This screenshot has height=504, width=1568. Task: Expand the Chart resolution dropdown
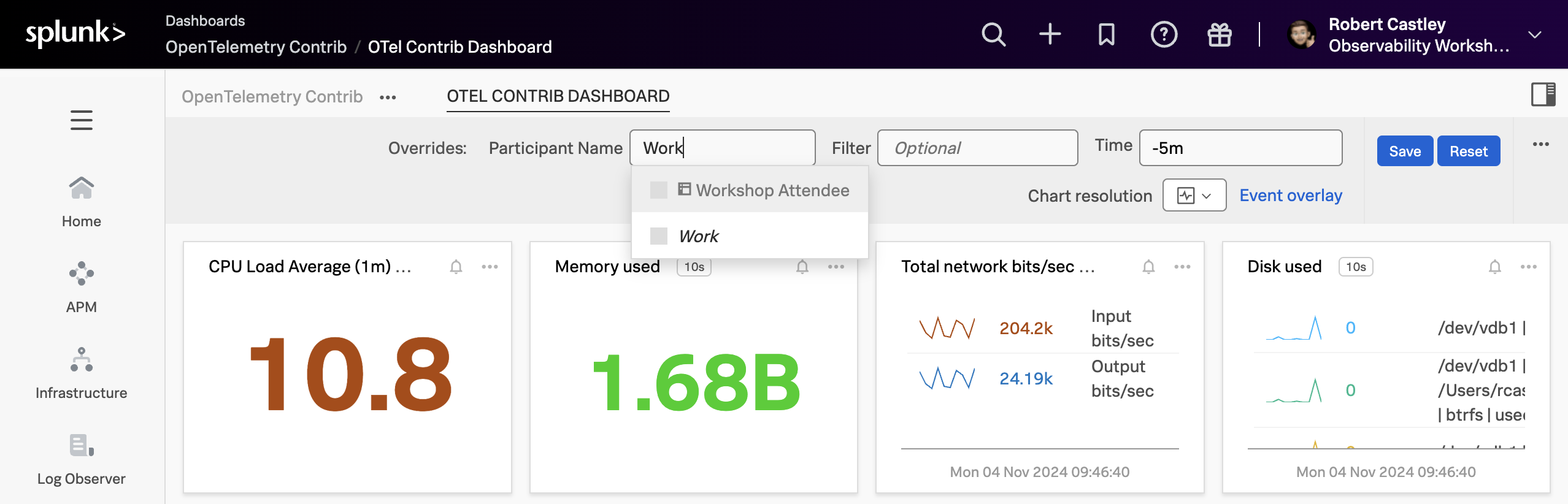click(1194, 196)
